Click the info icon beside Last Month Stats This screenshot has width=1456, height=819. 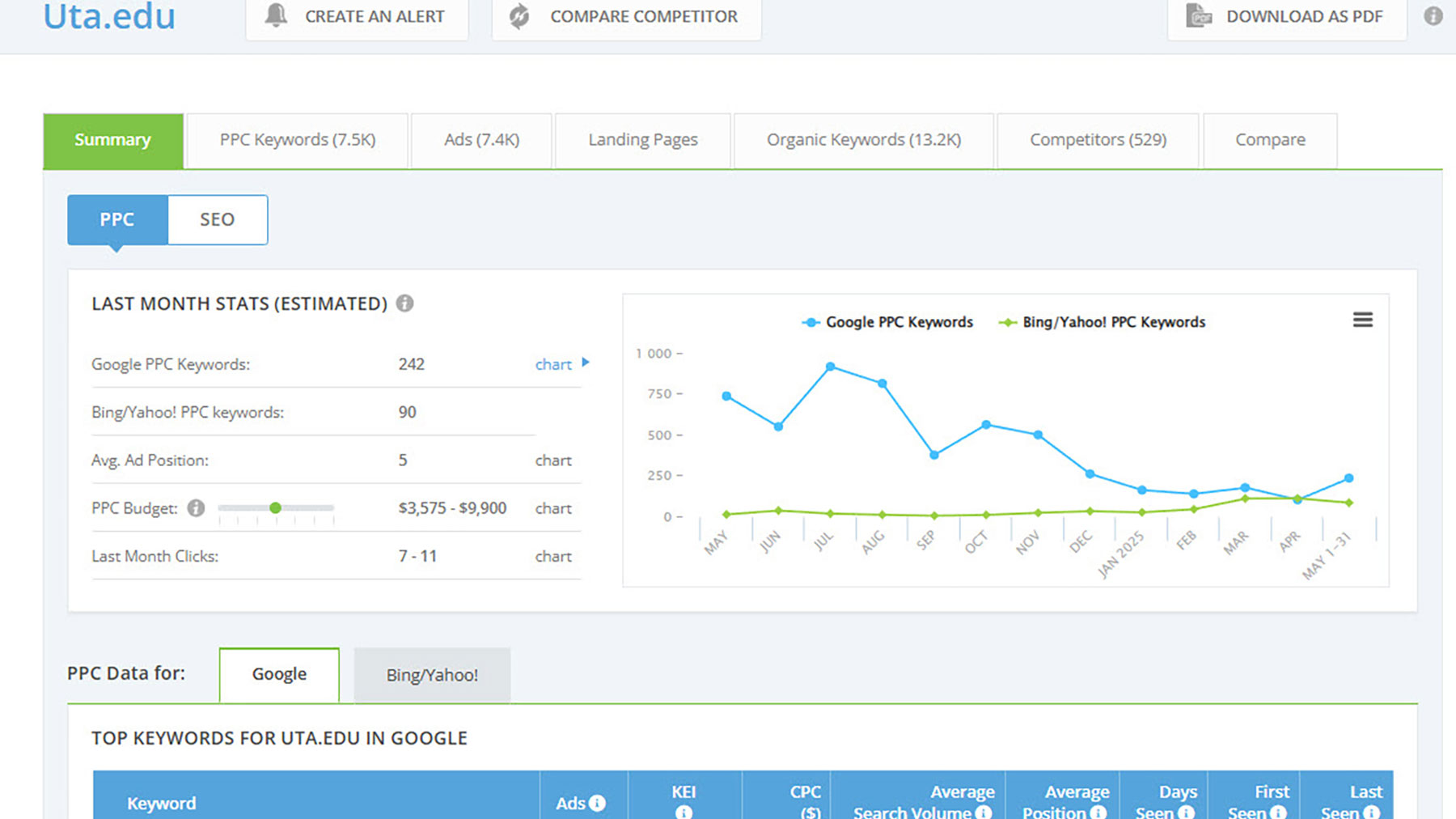click(x=405, y=303)
